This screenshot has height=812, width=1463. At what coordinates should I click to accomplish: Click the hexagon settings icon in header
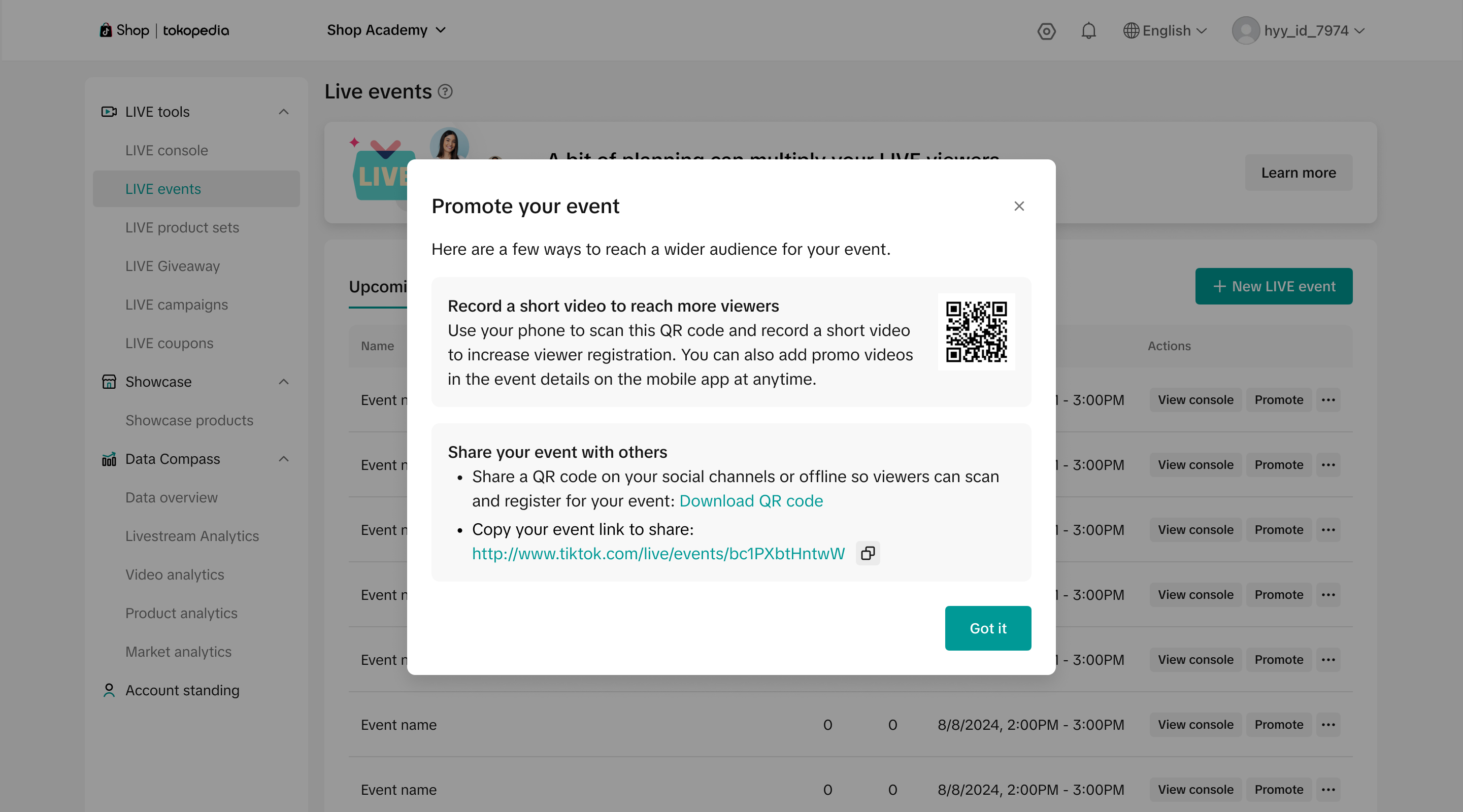tap(1046, 30)
